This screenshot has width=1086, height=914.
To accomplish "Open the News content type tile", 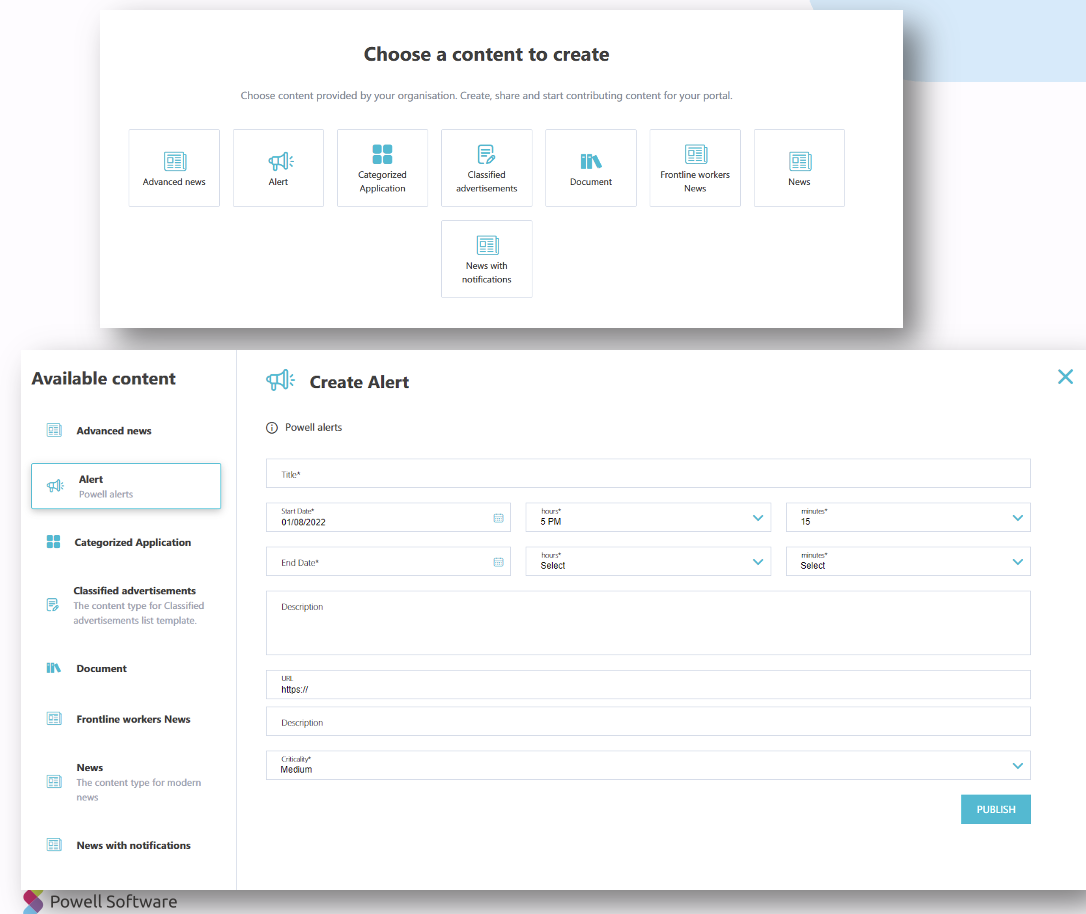I will pyautogui.click(x=798, y=167).
